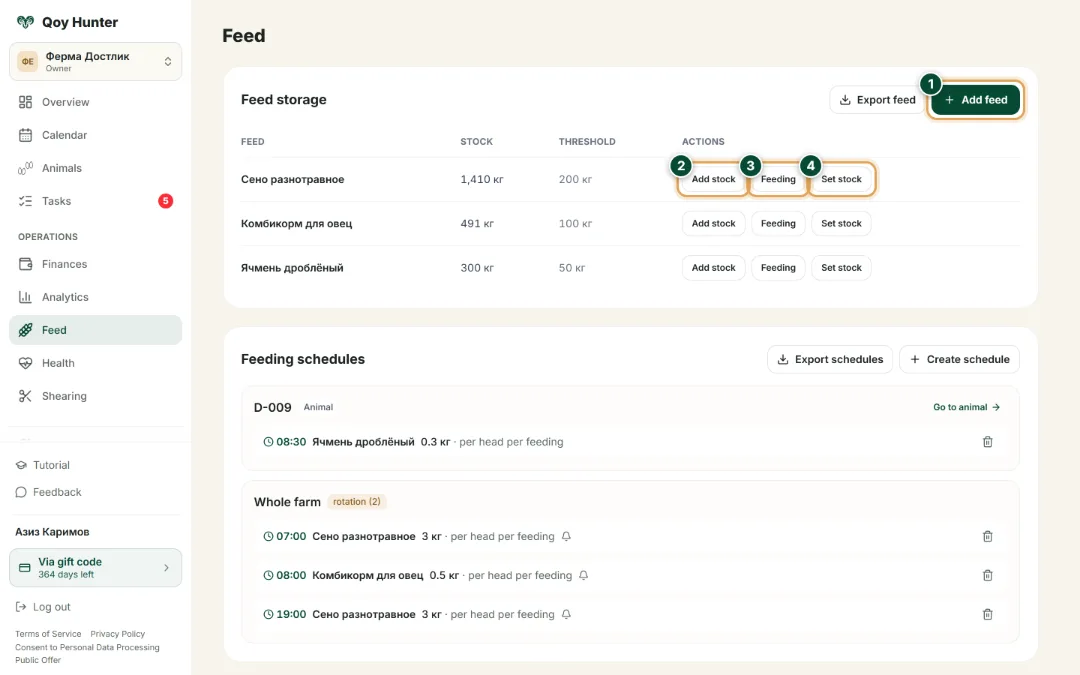Image resolution: width=1080 pixels, height=675 pixels.
Task: Click the Analytics bar chart icon
Action: tap(25, 297)
